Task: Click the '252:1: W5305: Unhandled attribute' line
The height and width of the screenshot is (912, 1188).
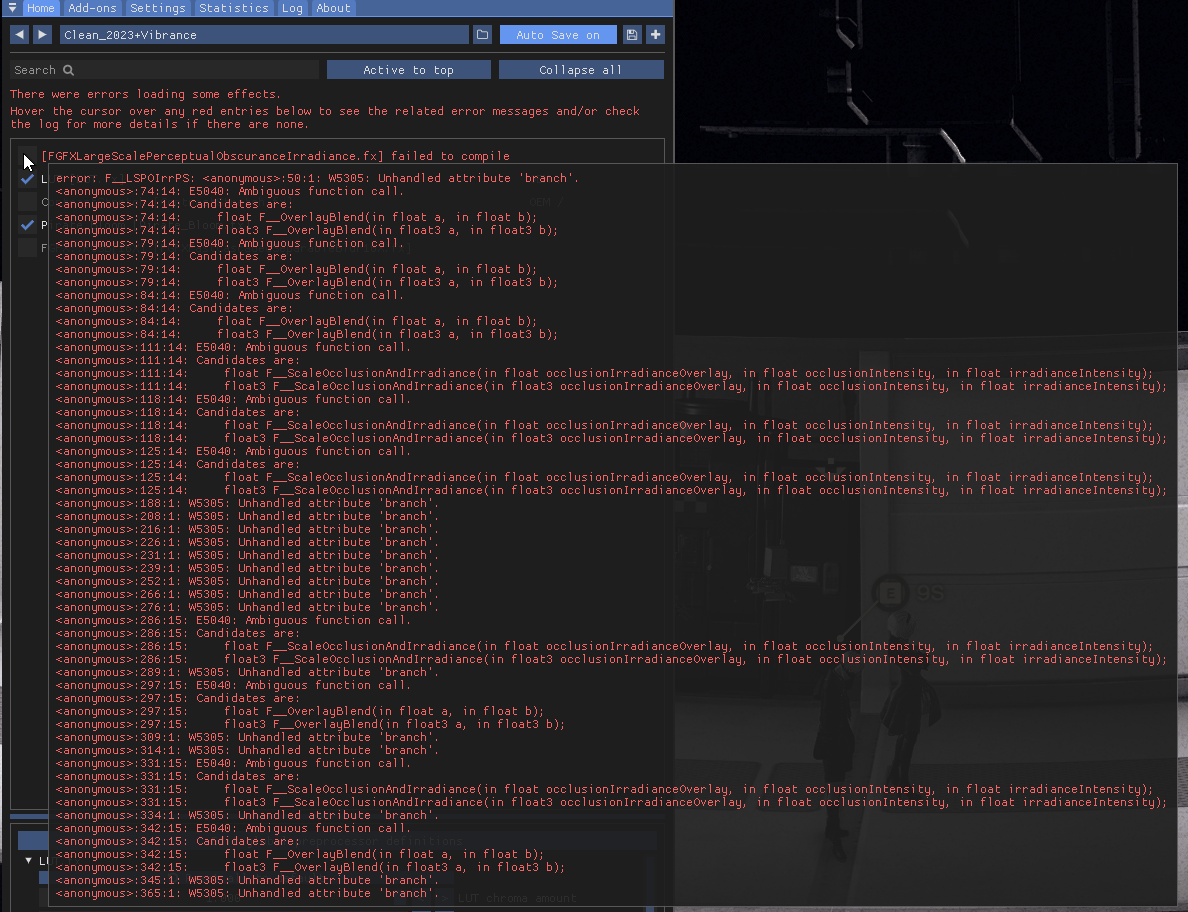Action: (x=247, y=581)
